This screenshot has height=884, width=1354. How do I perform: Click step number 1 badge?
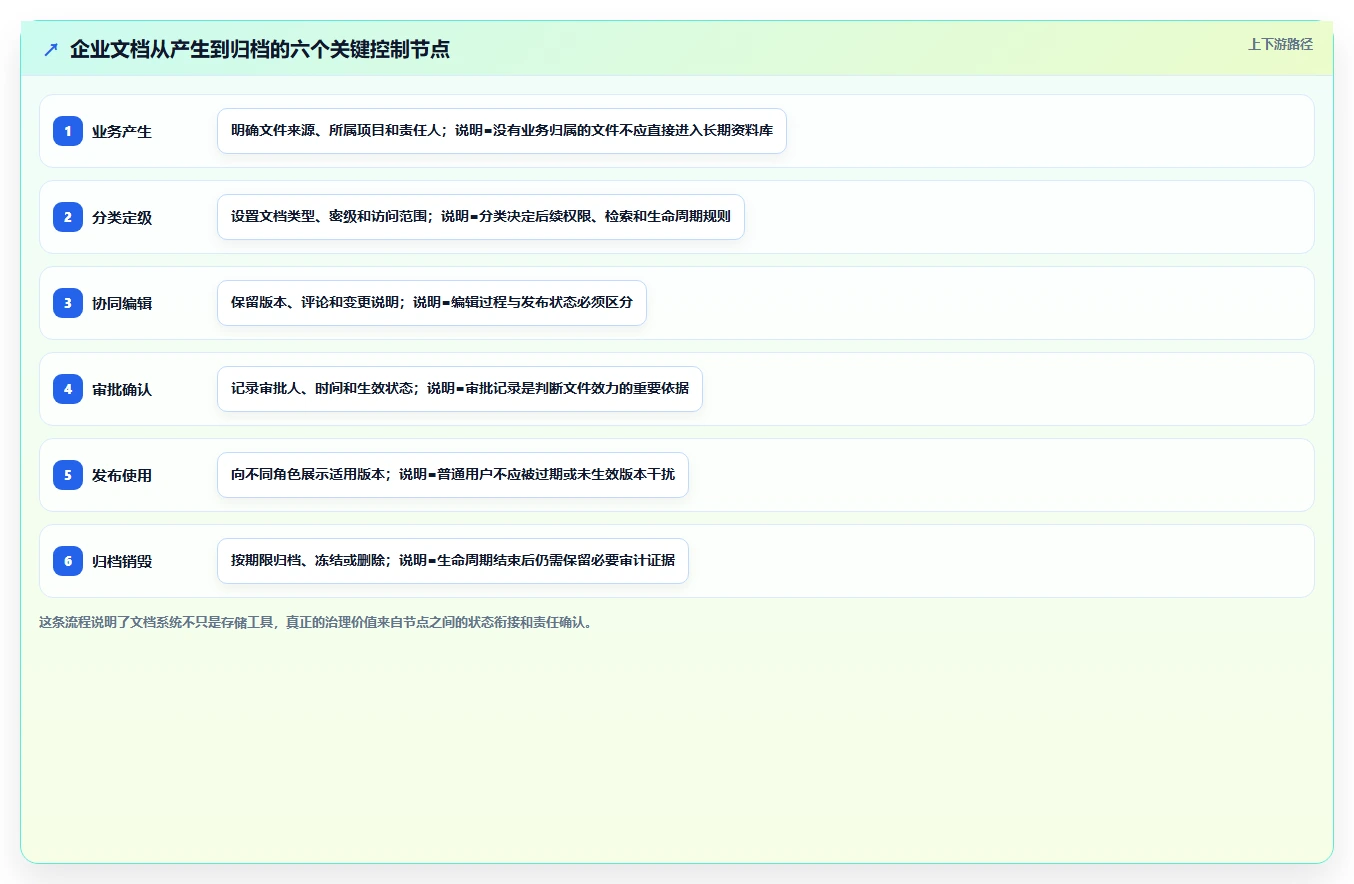[x=68, y=131]
